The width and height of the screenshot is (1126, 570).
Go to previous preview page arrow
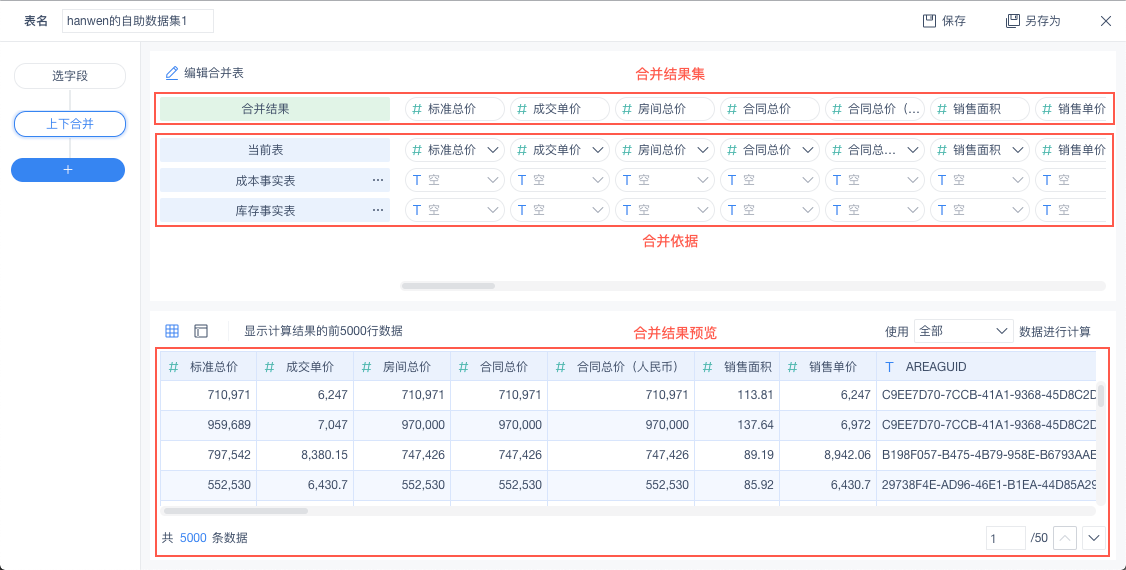click(1066, 538)
